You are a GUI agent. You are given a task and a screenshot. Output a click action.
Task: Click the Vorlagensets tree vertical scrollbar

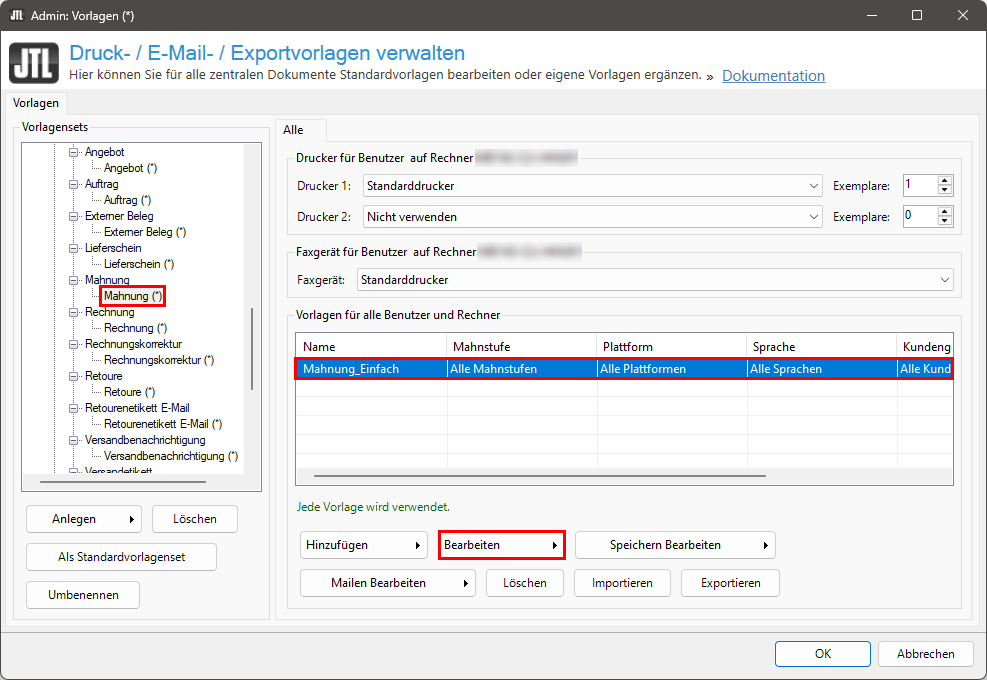[252, 349]
